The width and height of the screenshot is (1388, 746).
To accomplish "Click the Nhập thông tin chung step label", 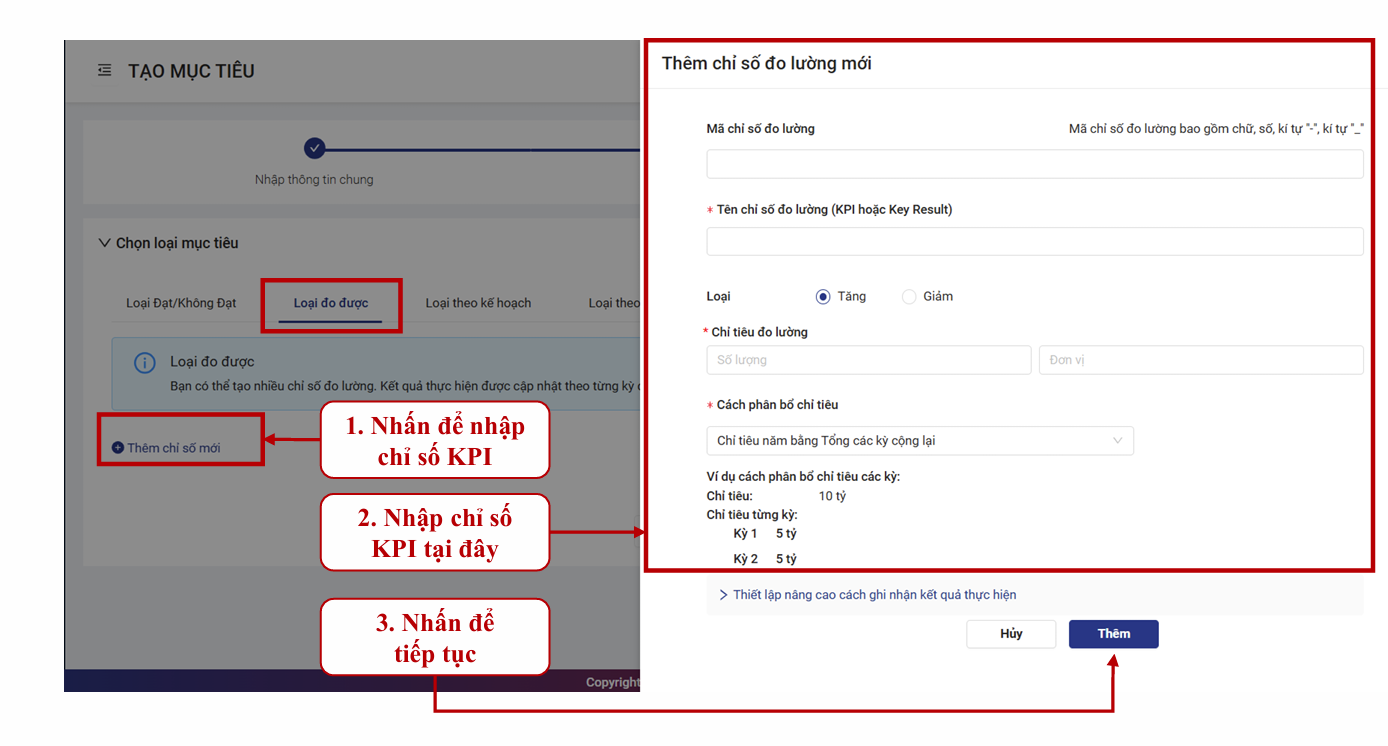I will pyautogui.click(x=314, y=180).
